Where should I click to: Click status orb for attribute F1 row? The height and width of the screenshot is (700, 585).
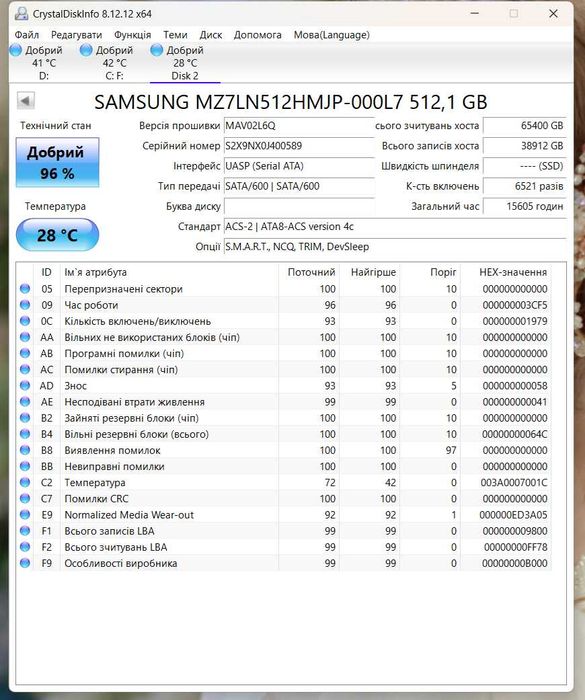[25, 531]
